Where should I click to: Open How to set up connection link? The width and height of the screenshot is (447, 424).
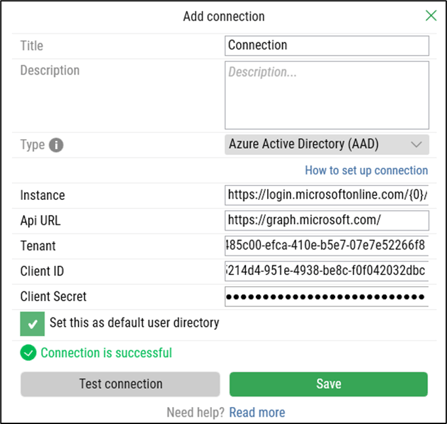pos(366,170)
